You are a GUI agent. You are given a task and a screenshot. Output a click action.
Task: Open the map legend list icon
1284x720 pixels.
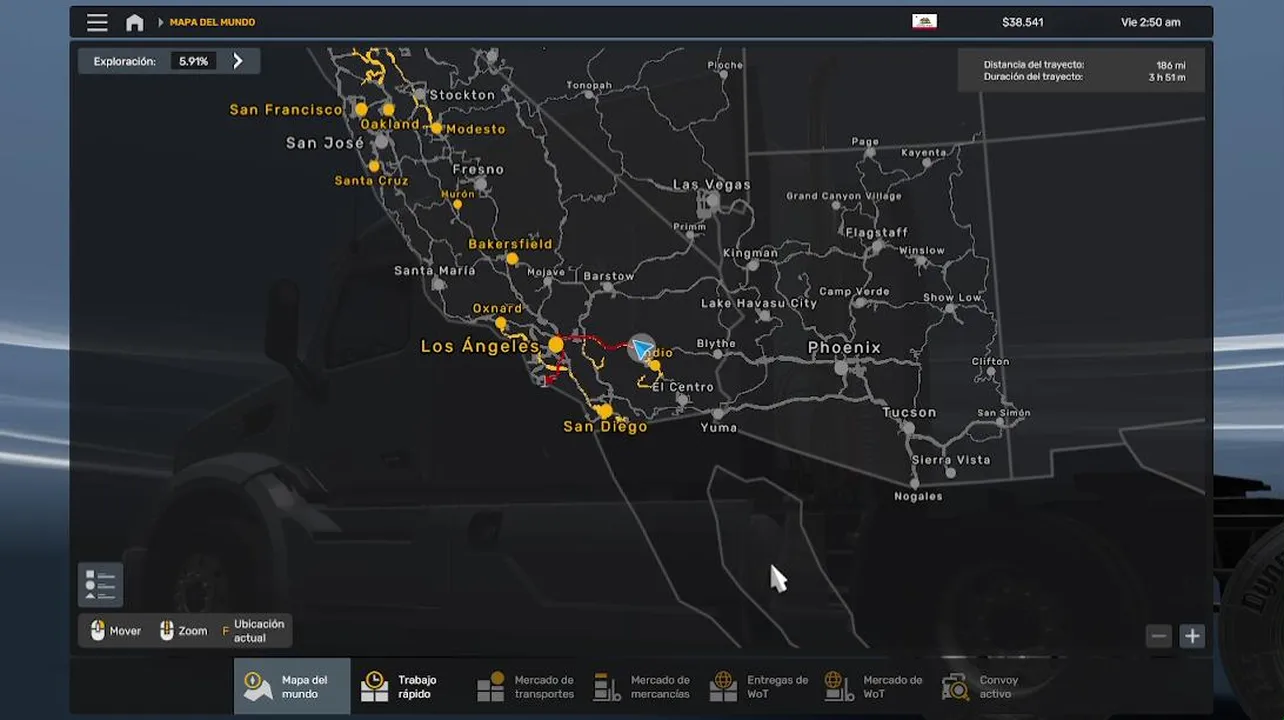pyautogui.click(x=100, y=585)
